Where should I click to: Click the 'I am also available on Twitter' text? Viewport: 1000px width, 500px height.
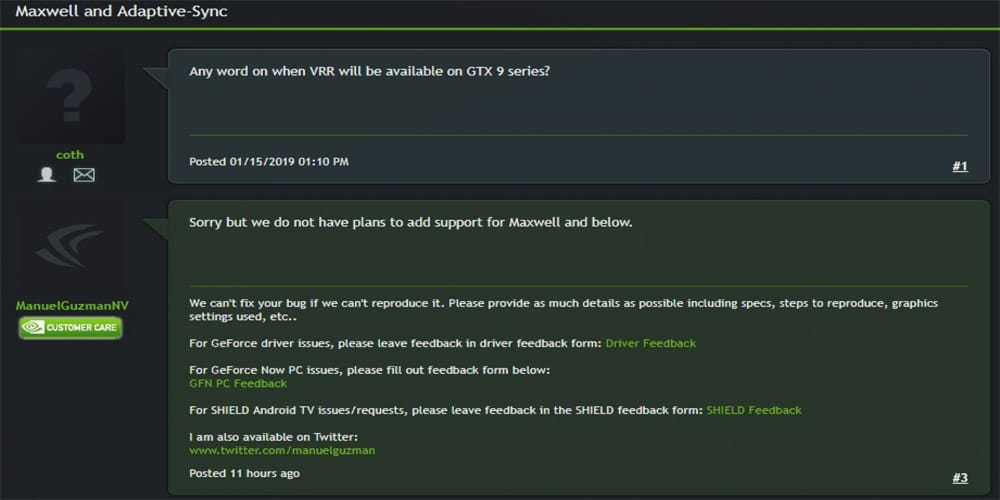[273, 437]
